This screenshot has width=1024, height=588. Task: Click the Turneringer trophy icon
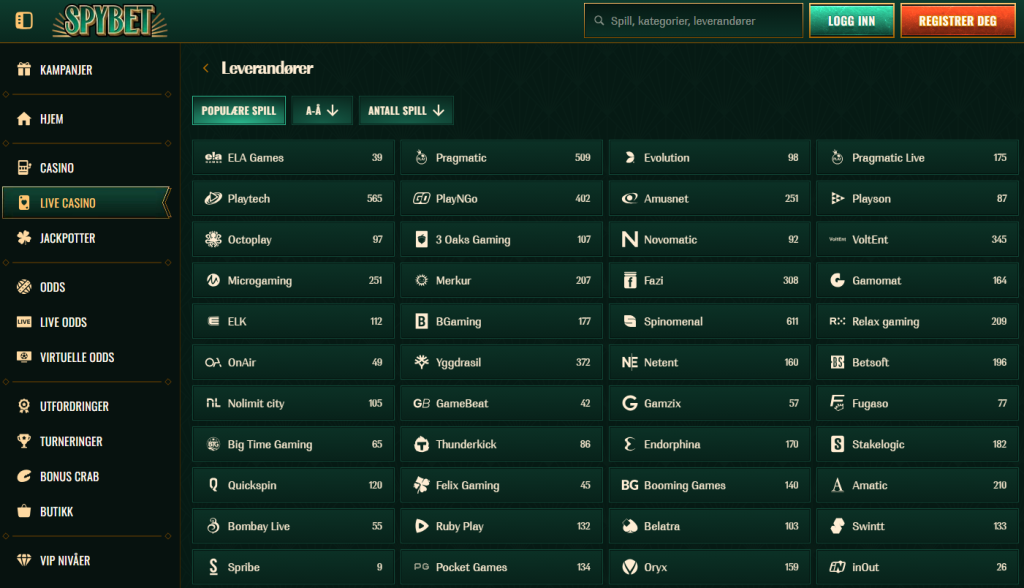[x=24, y=441]
